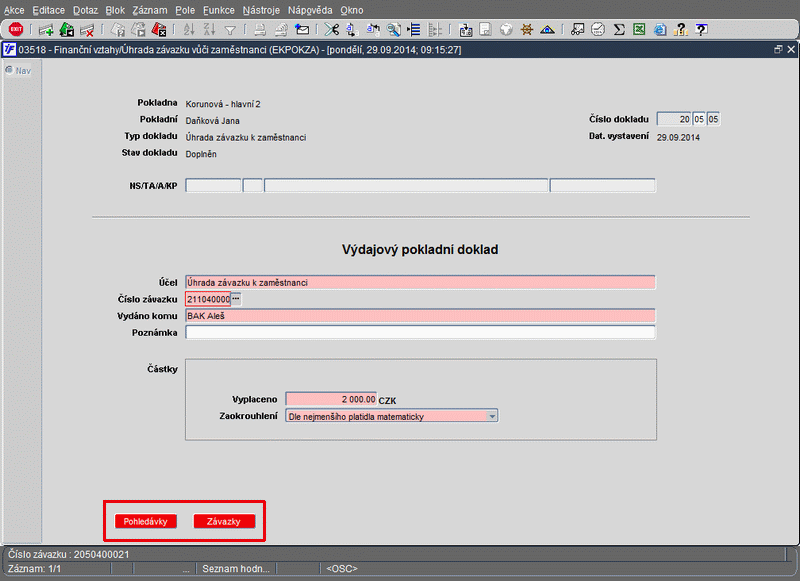Click the multi-page print icon

pos(281,30)
